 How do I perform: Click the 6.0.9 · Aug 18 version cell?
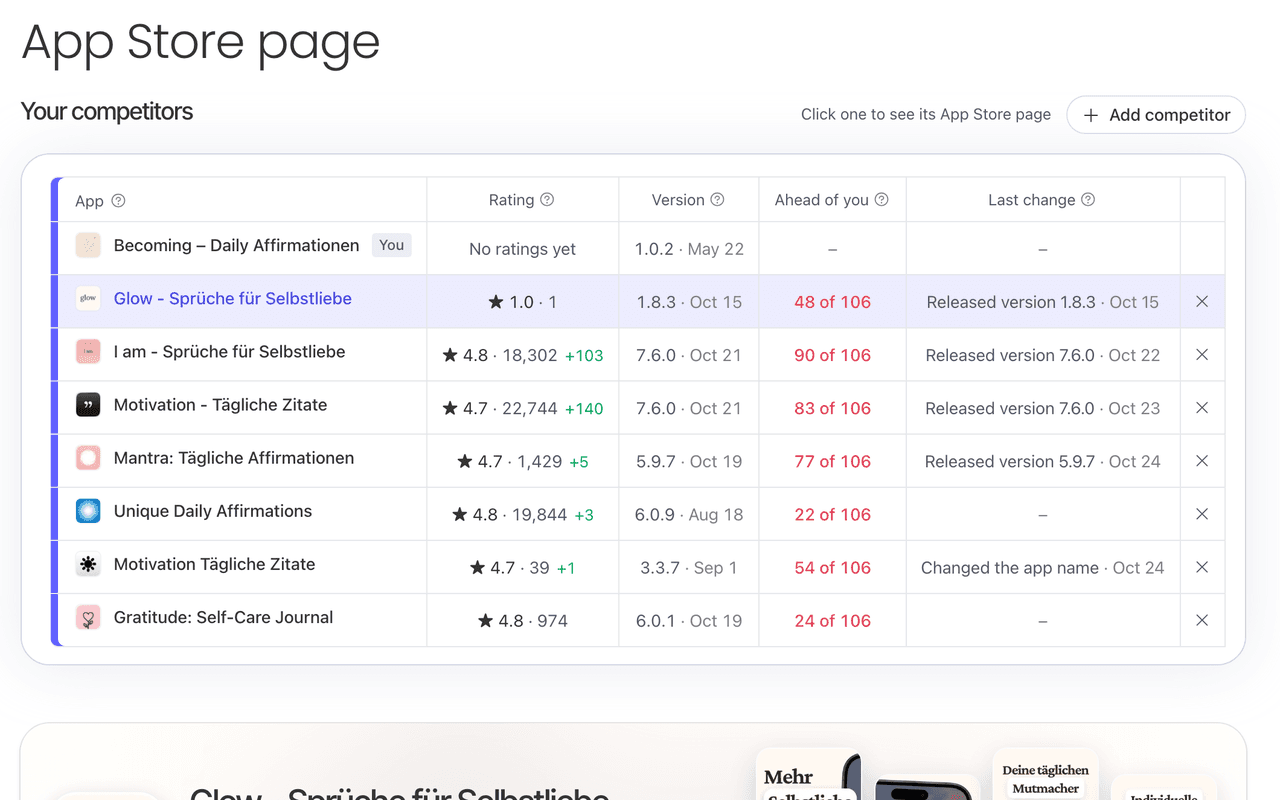[x=689, y=514]
